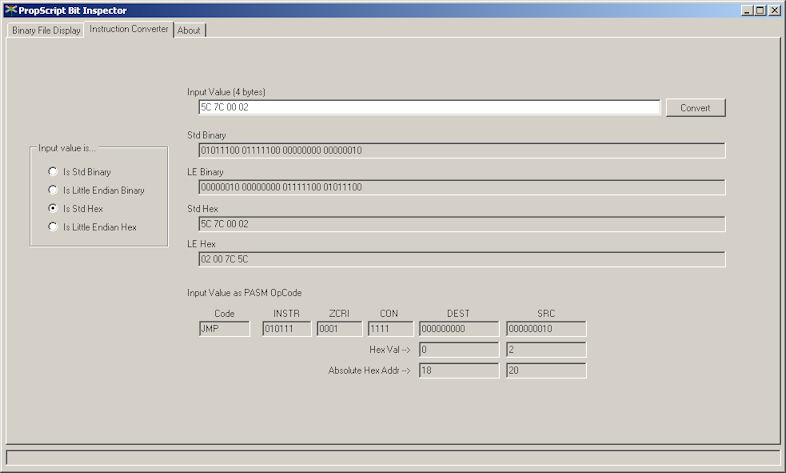Click the PropScript app icon in title bar
The width and height of the screenshot is (786, 473).
[x=10, y=10]
